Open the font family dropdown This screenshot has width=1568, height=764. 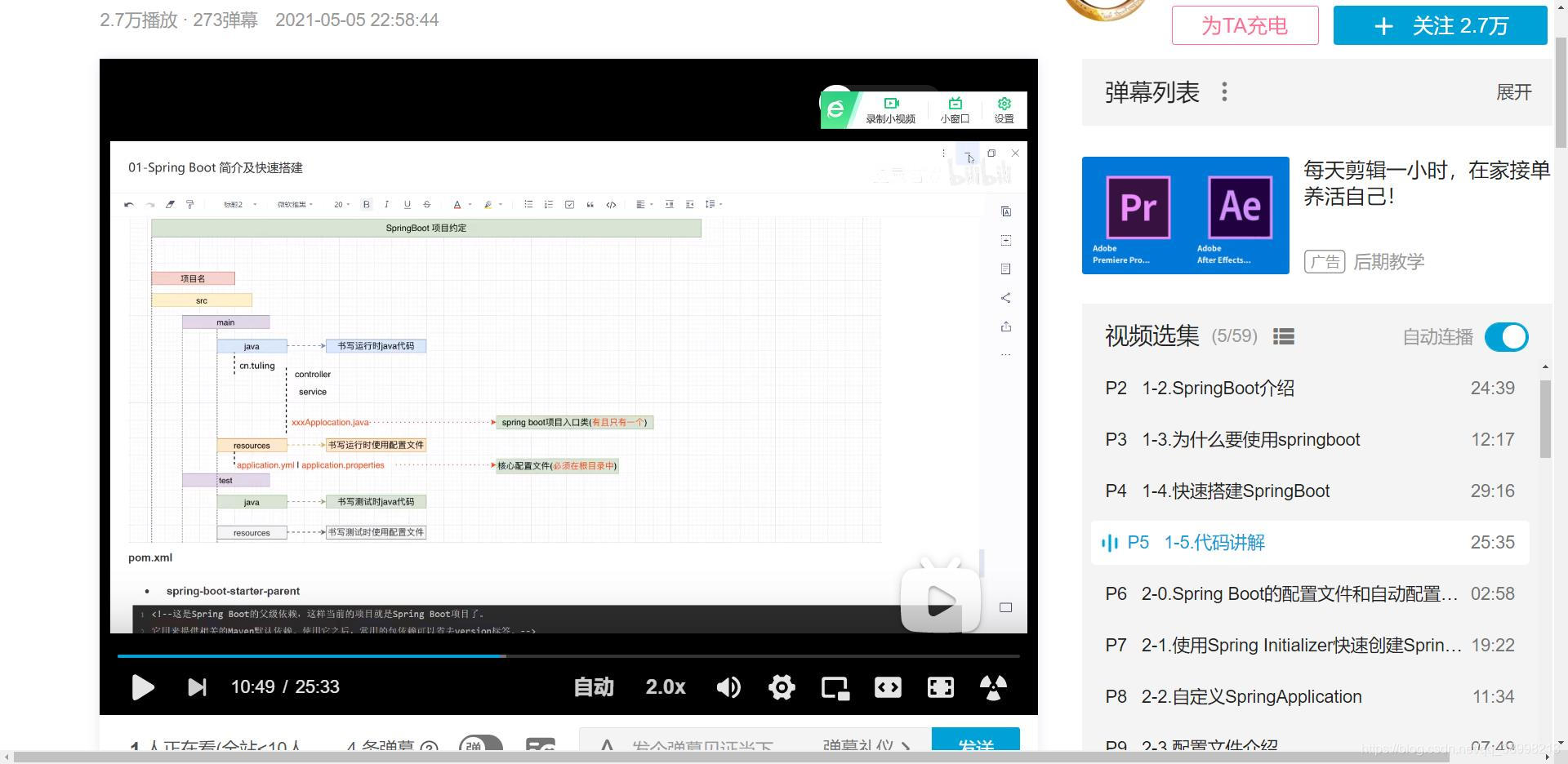(295, 205)
